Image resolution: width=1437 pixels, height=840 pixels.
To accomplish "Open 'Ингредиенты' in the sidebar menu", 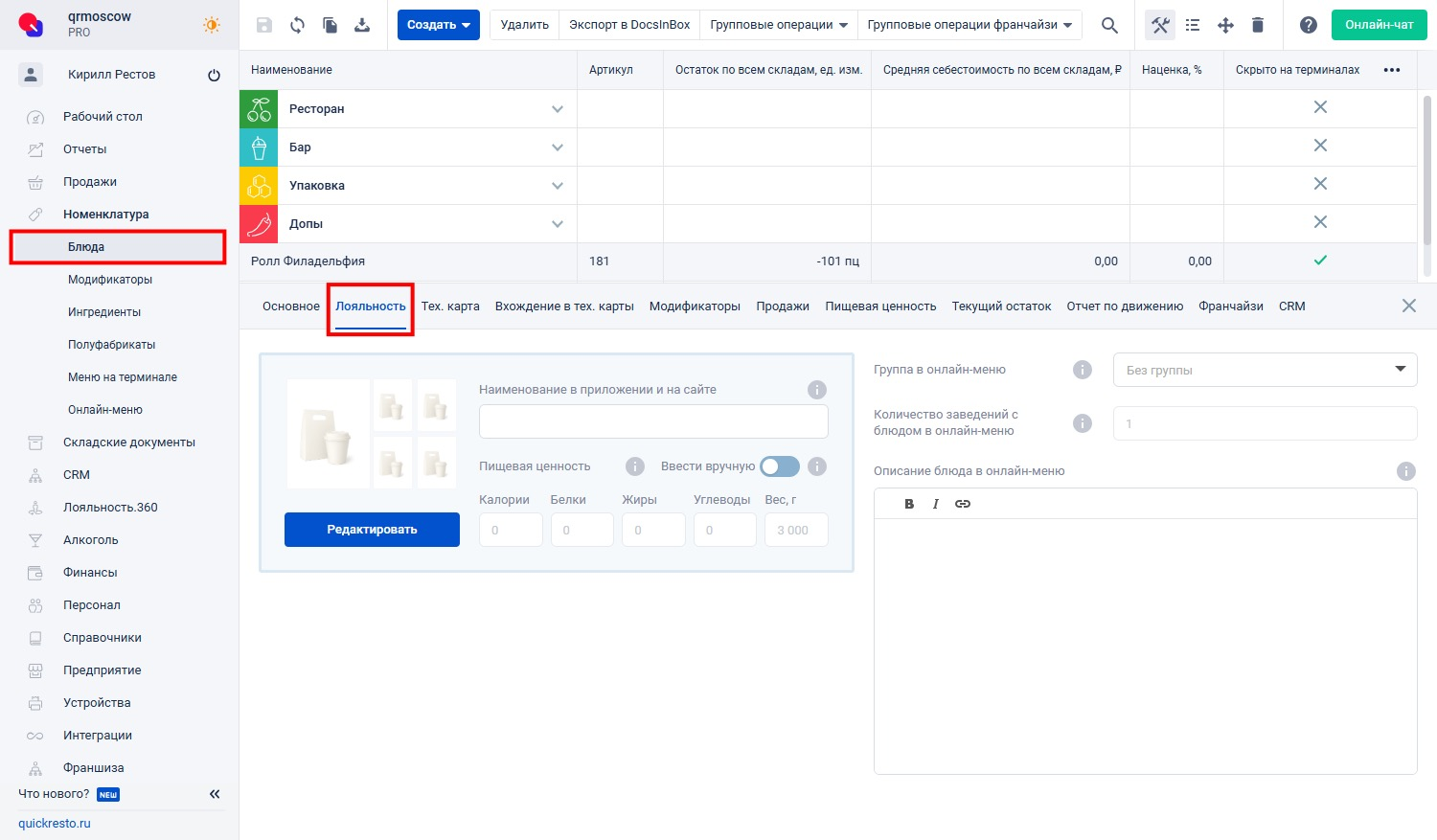I will tap(104, 312).
